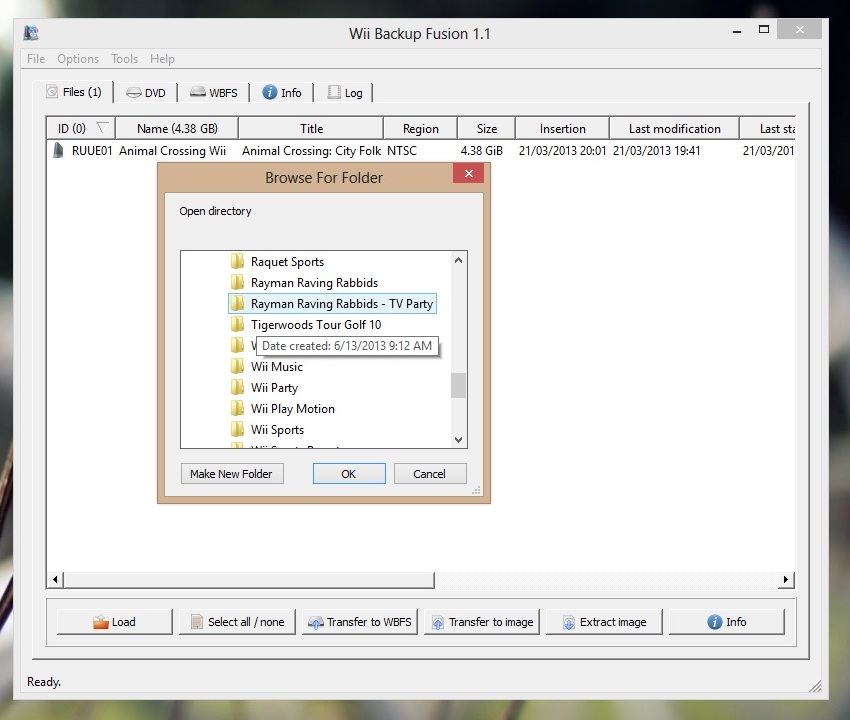
Task: Click the bottom Info button
Action: click(727, 622)
